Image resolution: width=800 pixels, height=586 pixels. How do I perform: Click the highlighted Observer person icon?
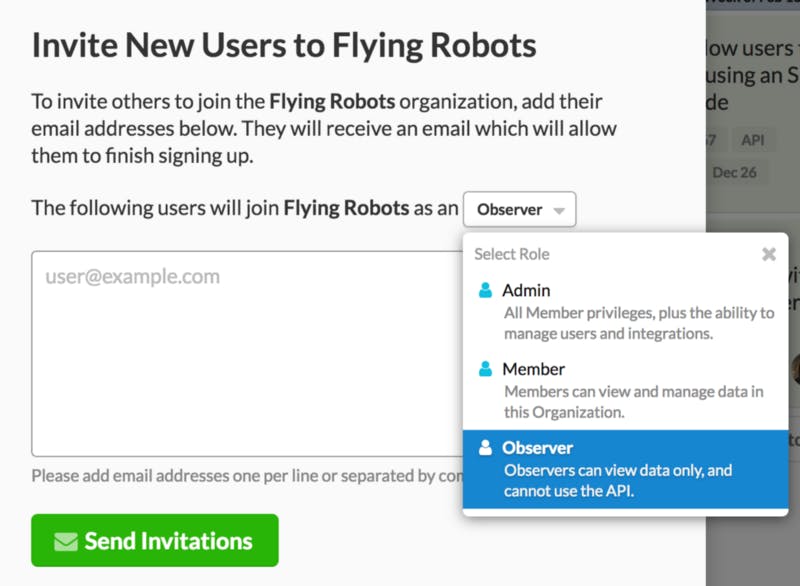click(x=485, y=448)
